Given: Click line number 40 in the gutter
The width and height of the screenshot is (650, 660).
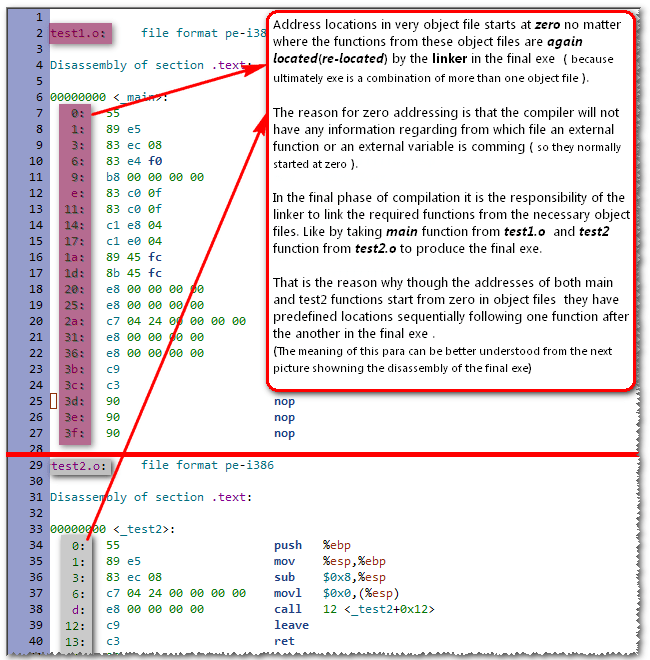Looking at the screenshot, I should click(36, 641).
